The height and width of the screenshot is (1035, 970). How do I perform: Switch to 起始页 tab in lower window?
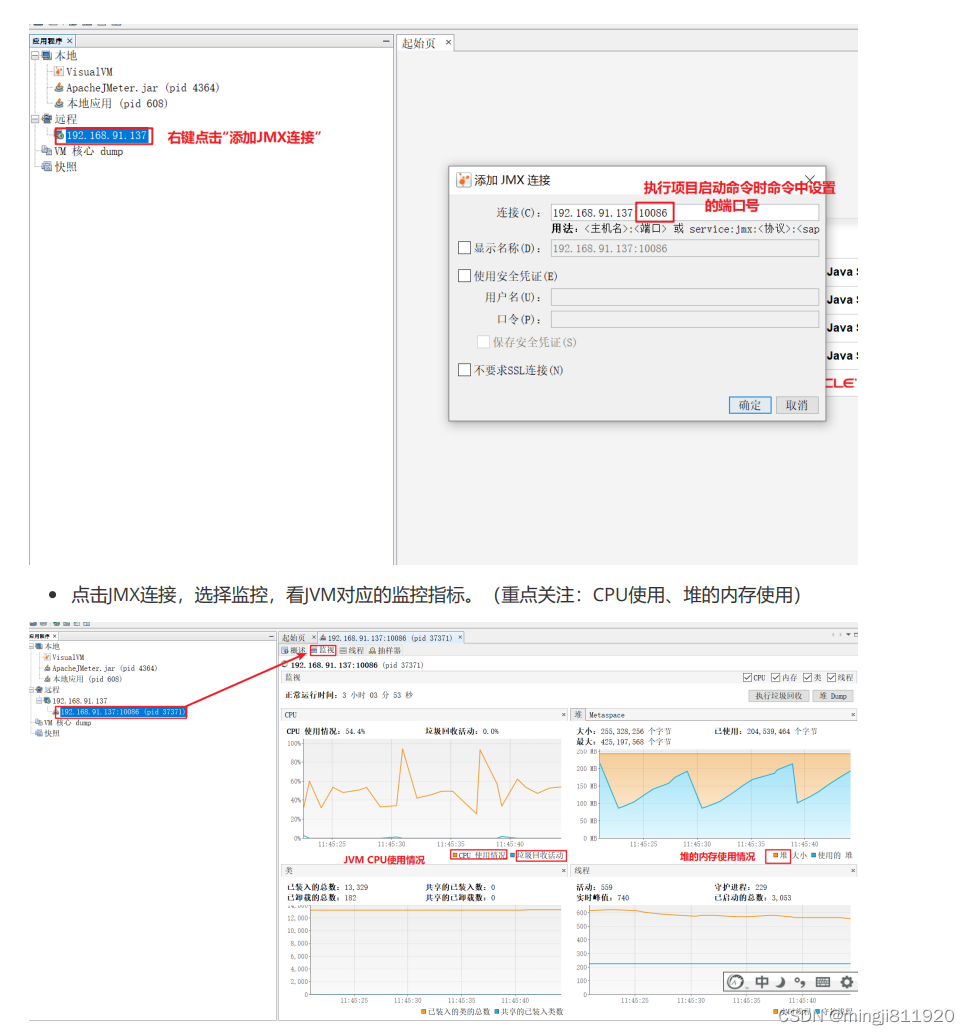click(293, 638)
